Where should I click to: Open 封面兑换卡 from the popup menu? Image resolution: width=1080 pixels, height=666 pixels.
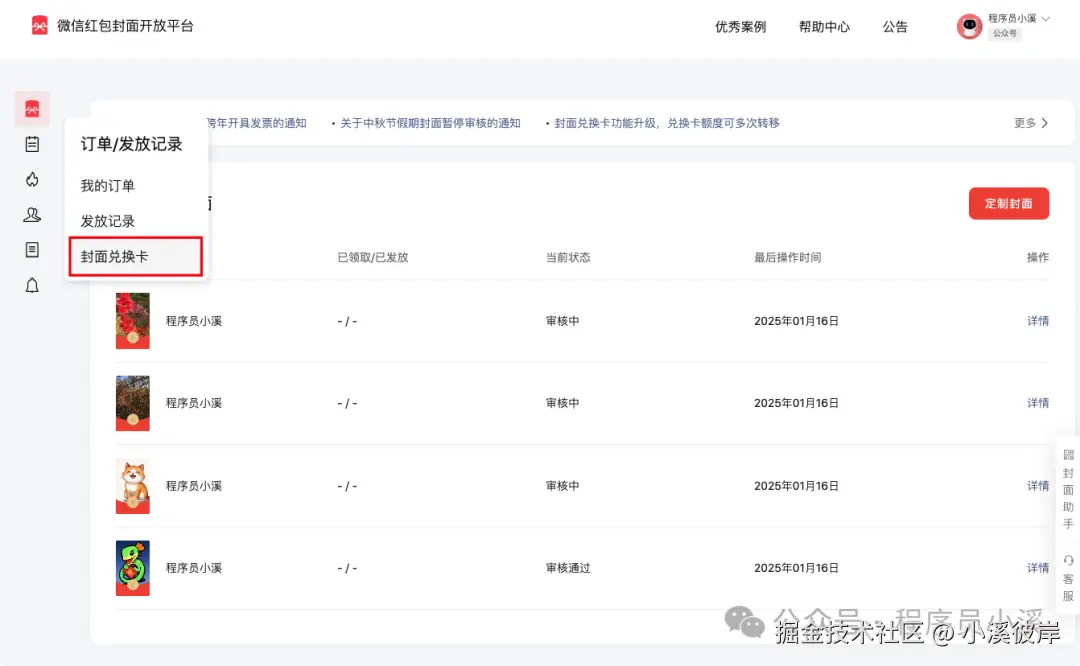click(x=114, y=256)
